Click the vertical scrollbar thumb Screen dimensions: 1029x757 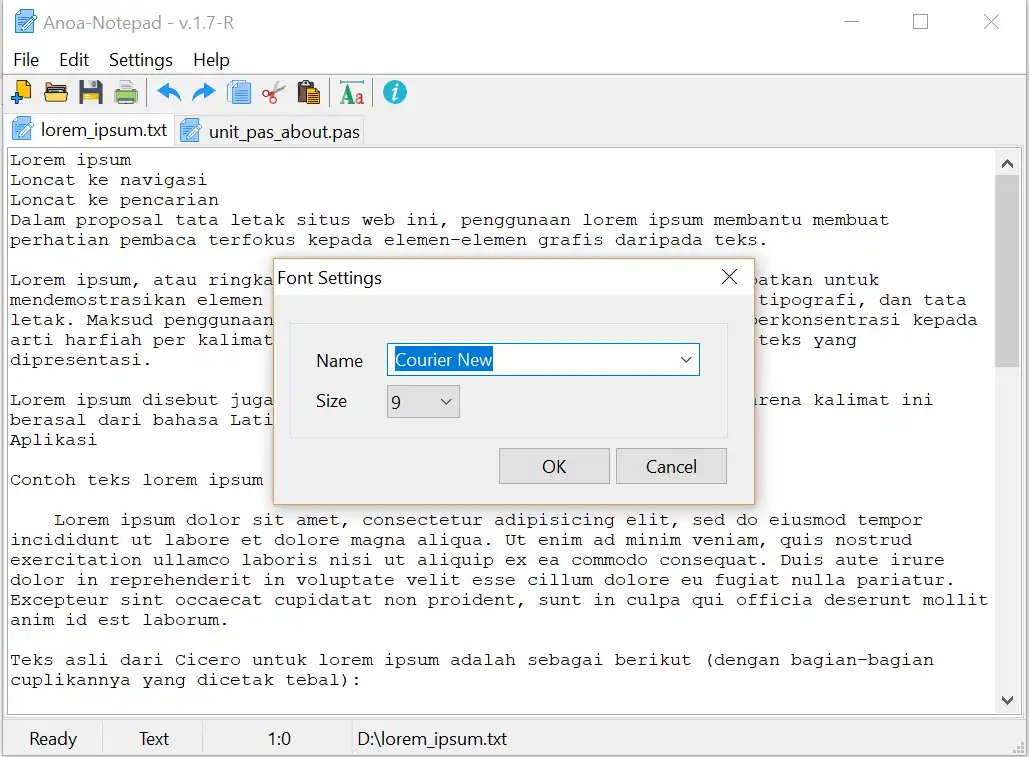tap(1007, 271)
